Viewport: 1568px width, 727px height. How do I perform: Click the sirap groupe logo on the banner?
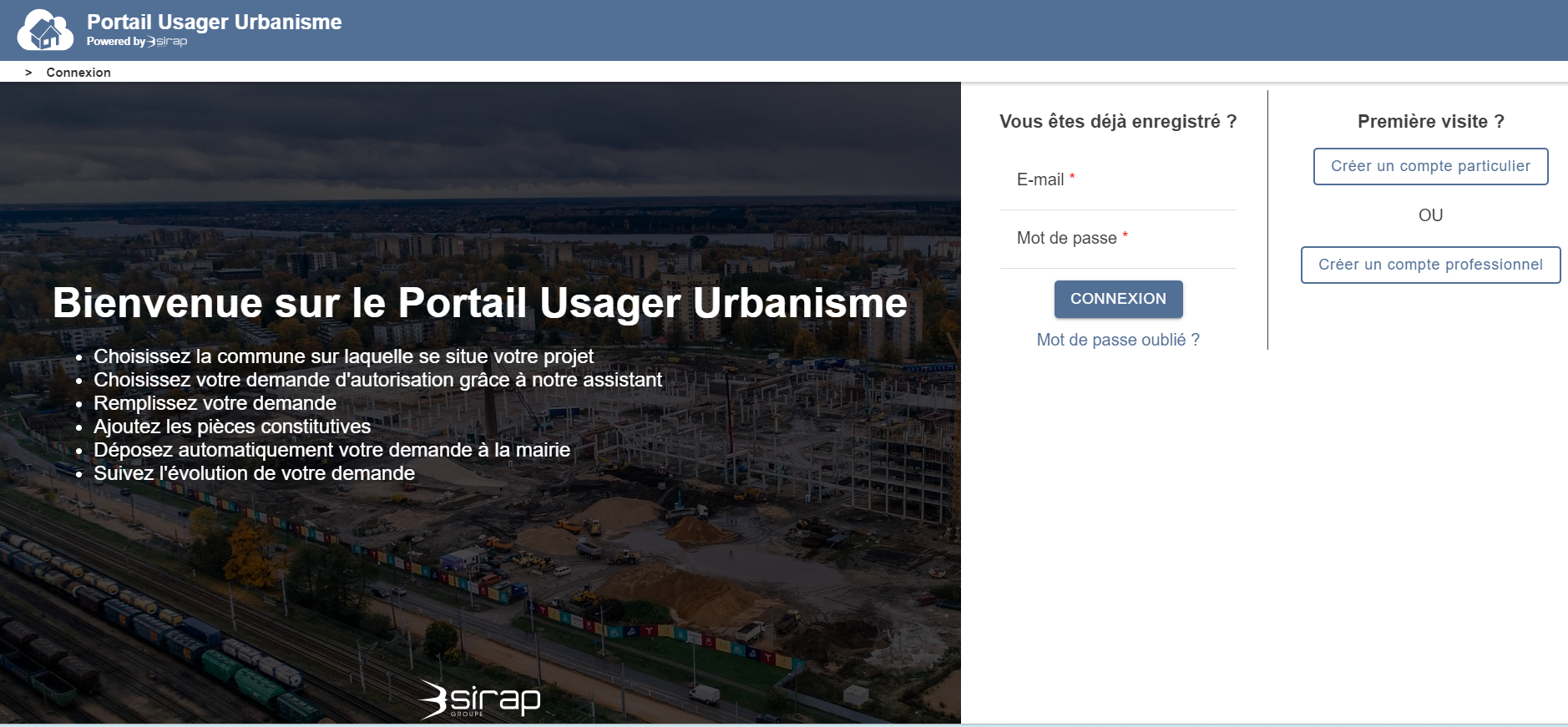click(480, 699)
